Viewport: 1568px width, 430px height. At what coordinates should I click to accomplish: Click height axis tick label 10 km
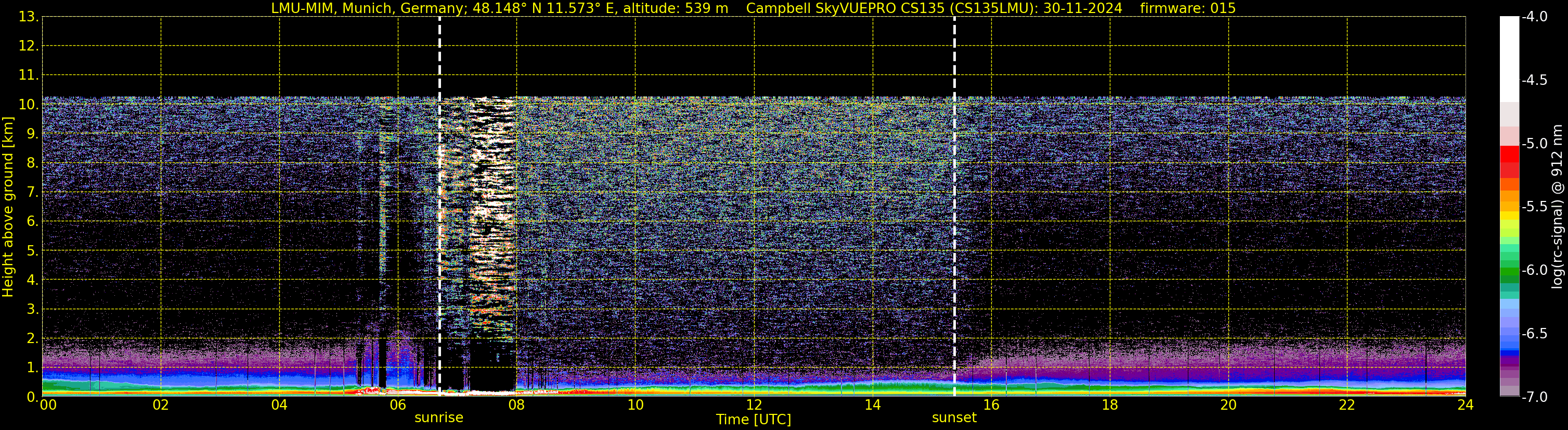click(x=28, y=105)
